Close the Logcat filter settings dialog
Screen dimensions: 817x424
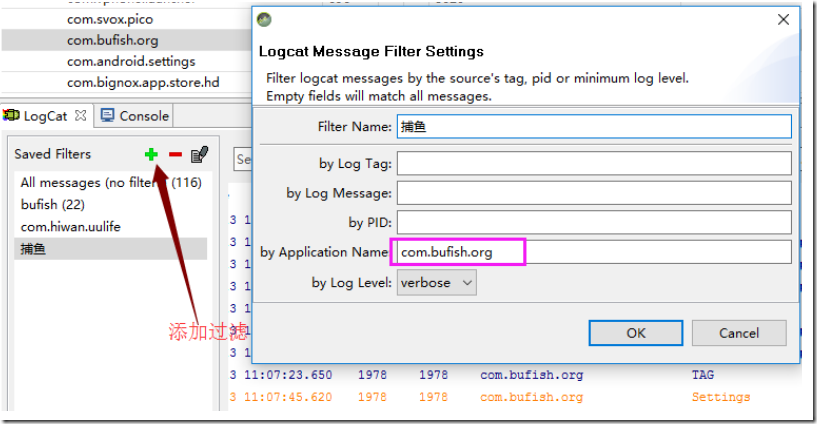click(x=783, y=20)
